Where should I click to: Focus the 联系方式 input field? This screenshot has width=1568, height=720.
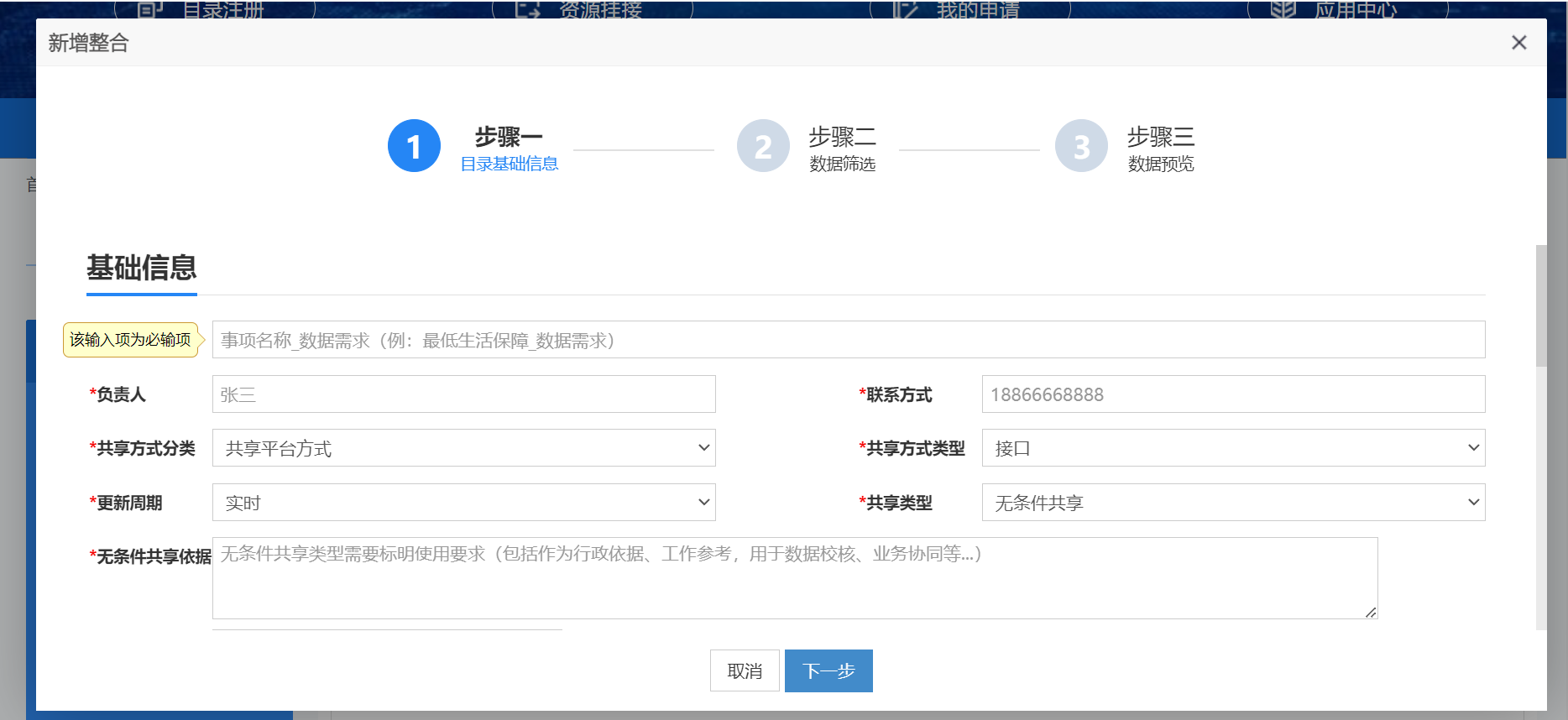[1234, 394]
